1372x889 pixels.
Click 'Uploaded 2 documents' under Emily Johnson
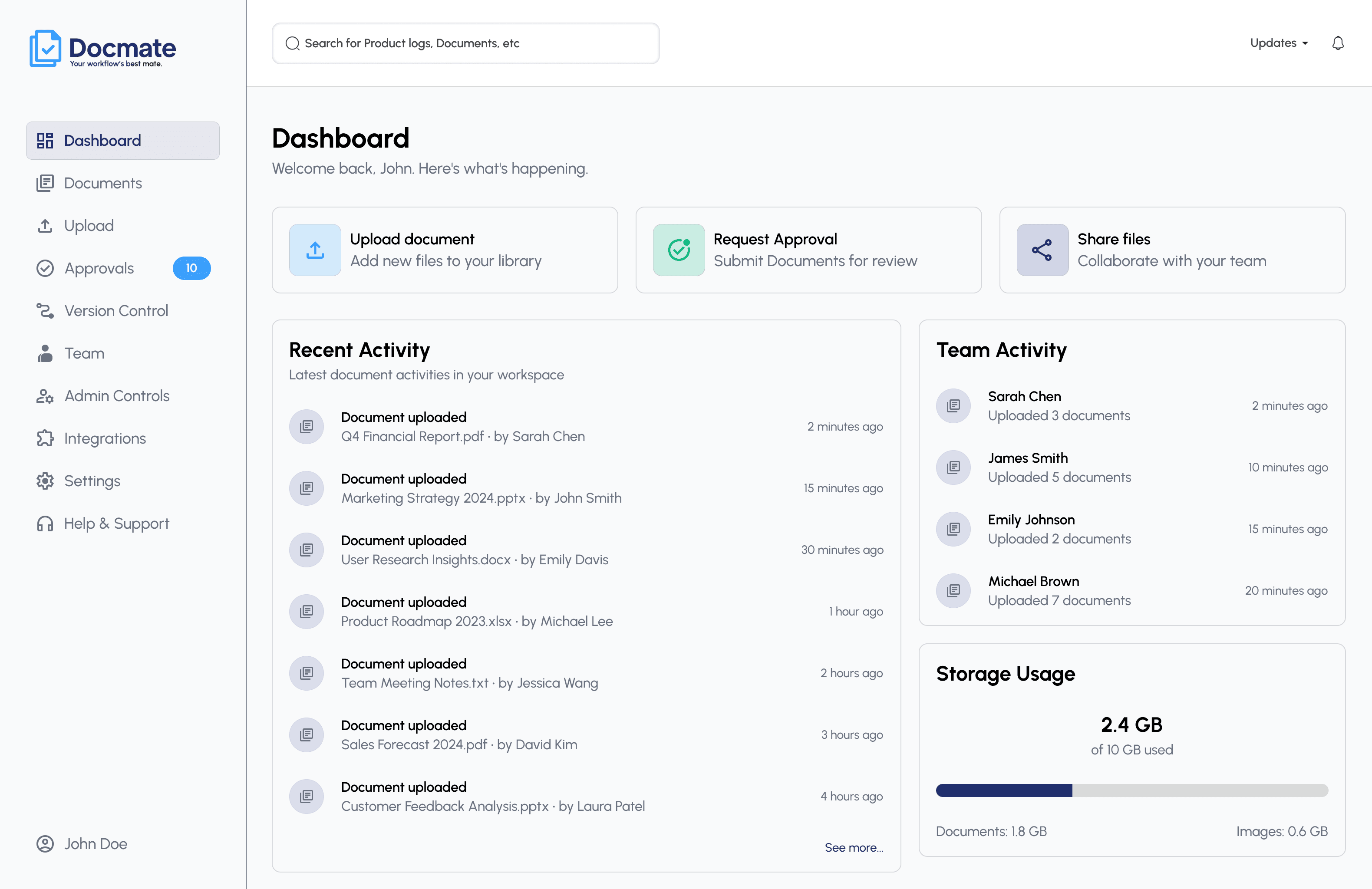[1059, 539]
